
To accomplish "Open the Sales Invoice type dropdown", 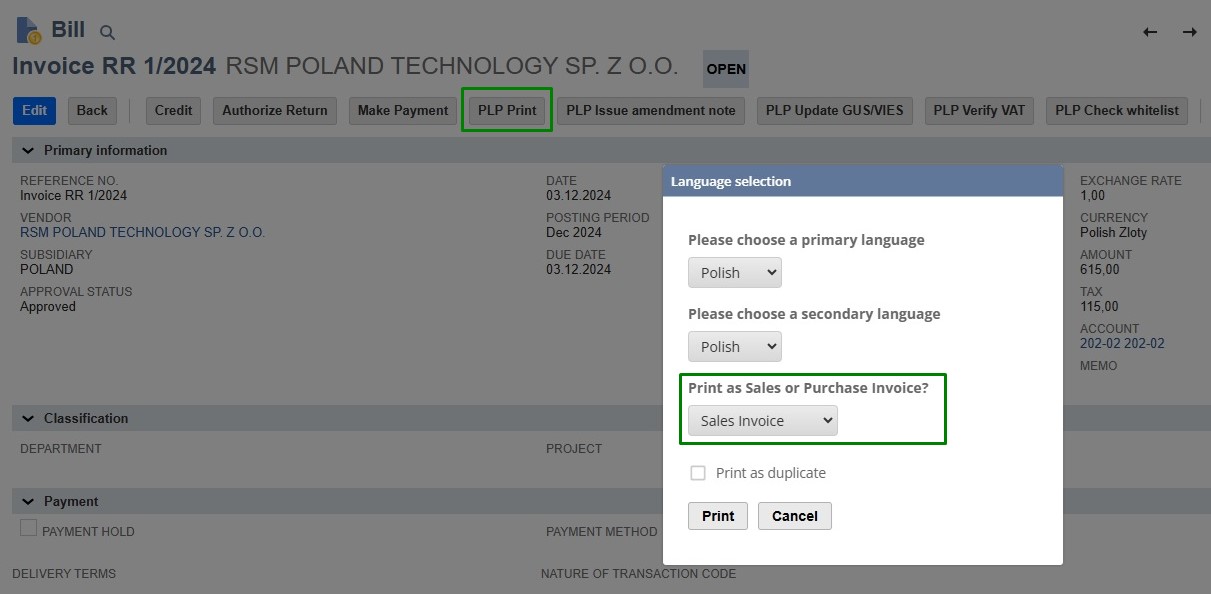I will pos(762,421).
